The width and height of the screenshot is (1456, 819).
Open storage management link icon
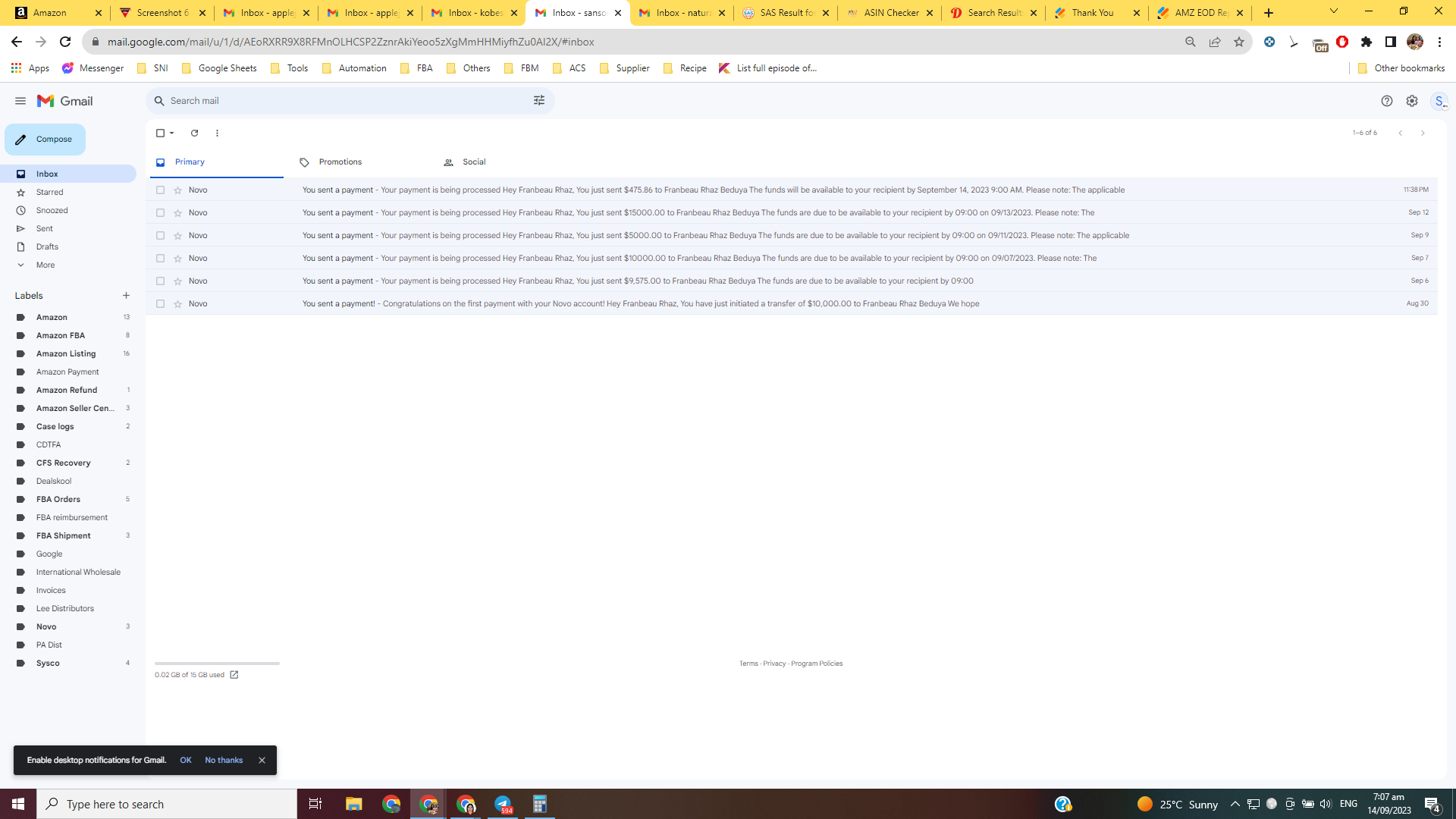pos(234,675)
